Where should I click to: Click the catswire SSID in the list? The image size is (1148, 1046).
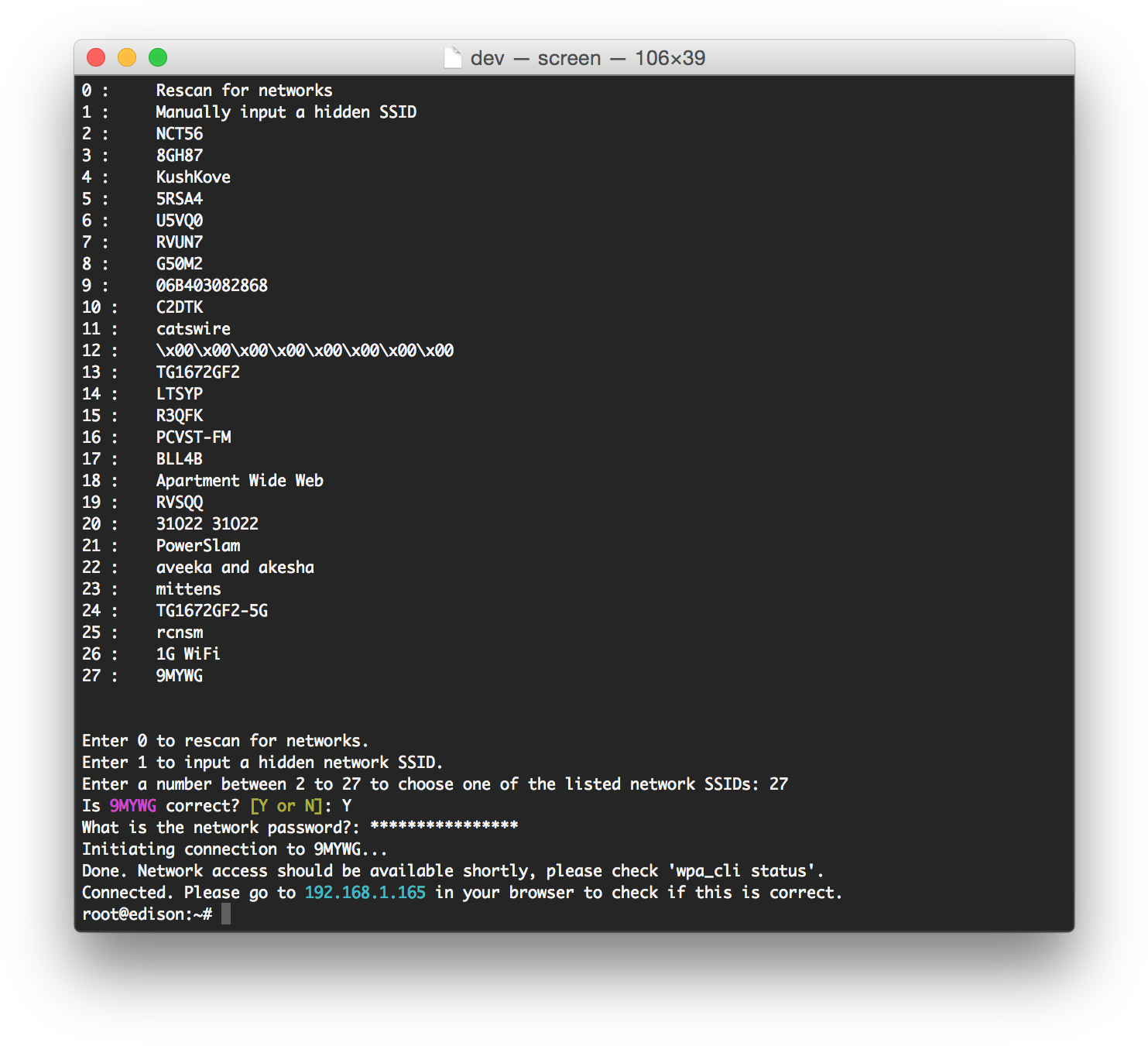coord(193,328)
